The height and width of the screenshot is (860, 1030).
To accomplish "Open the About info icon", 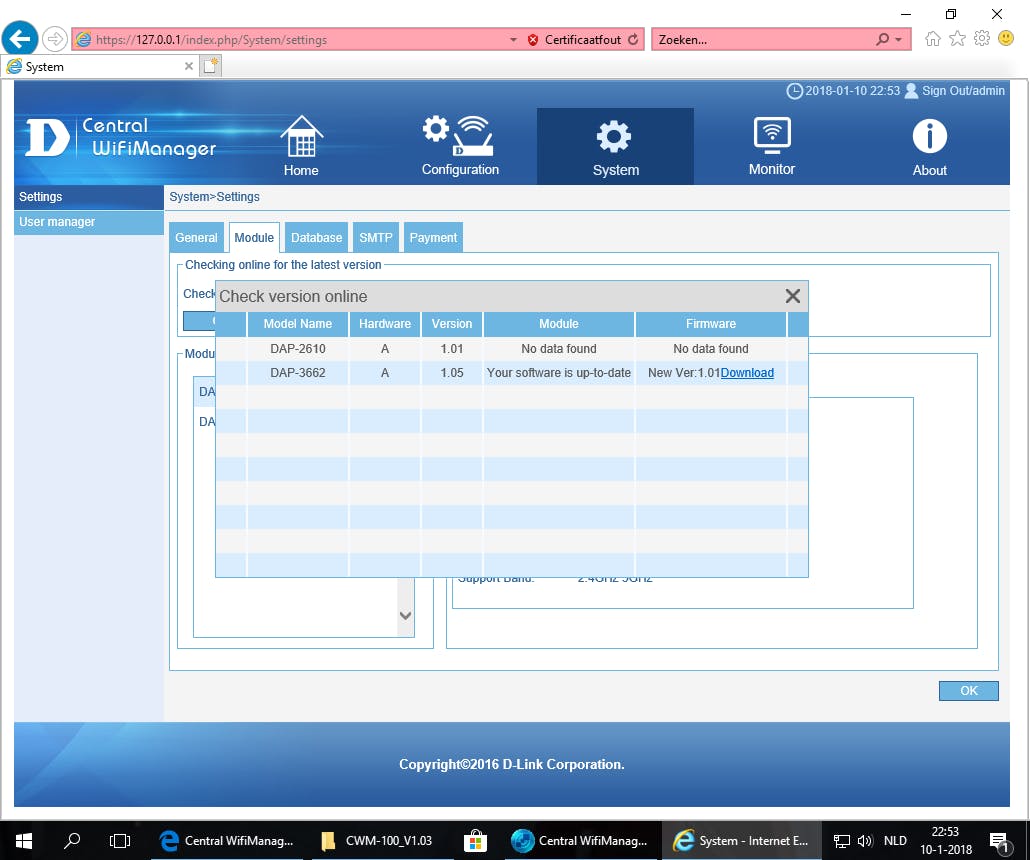I will pos(929,137).
